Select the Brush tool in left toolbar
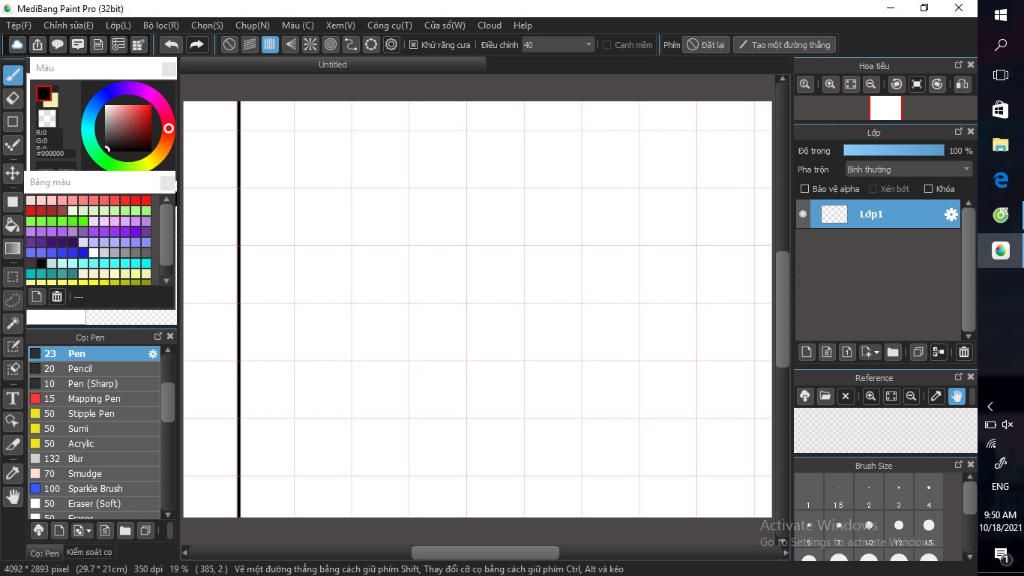Screen dimensions: 1024x576 [12, 74]
